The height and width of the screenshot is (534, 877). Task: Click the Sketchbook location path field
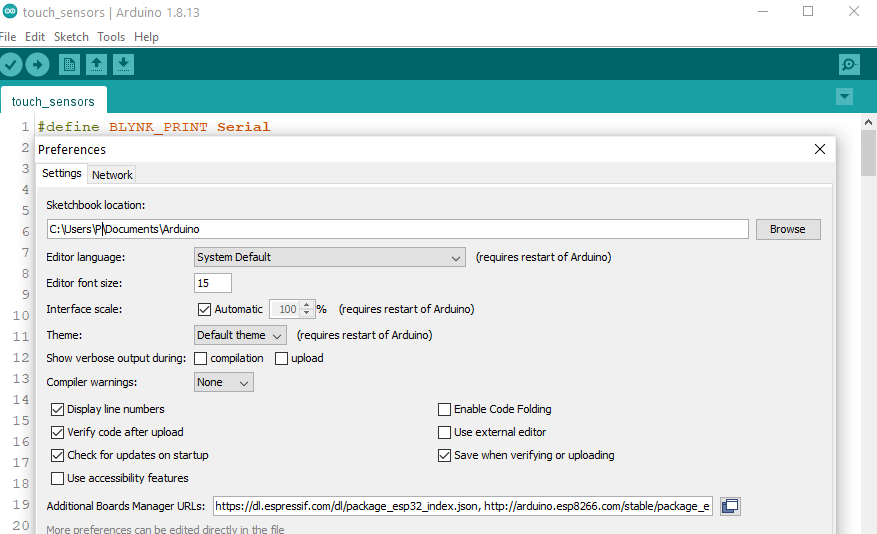[x=398, y=229]
